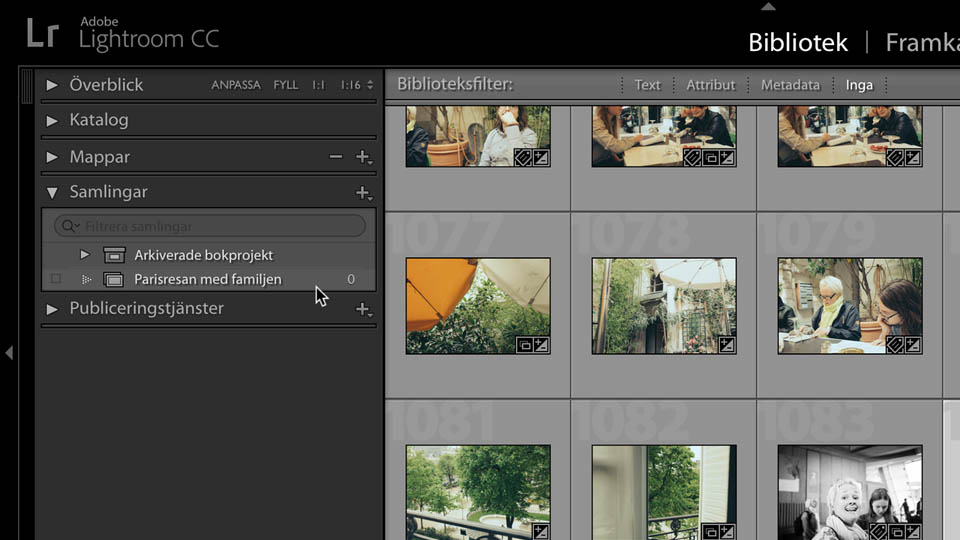Select the photo thumbnail numbered 1079
This screenshot has height=540, width=960.
pyautogui.click(x=849, y=305)
